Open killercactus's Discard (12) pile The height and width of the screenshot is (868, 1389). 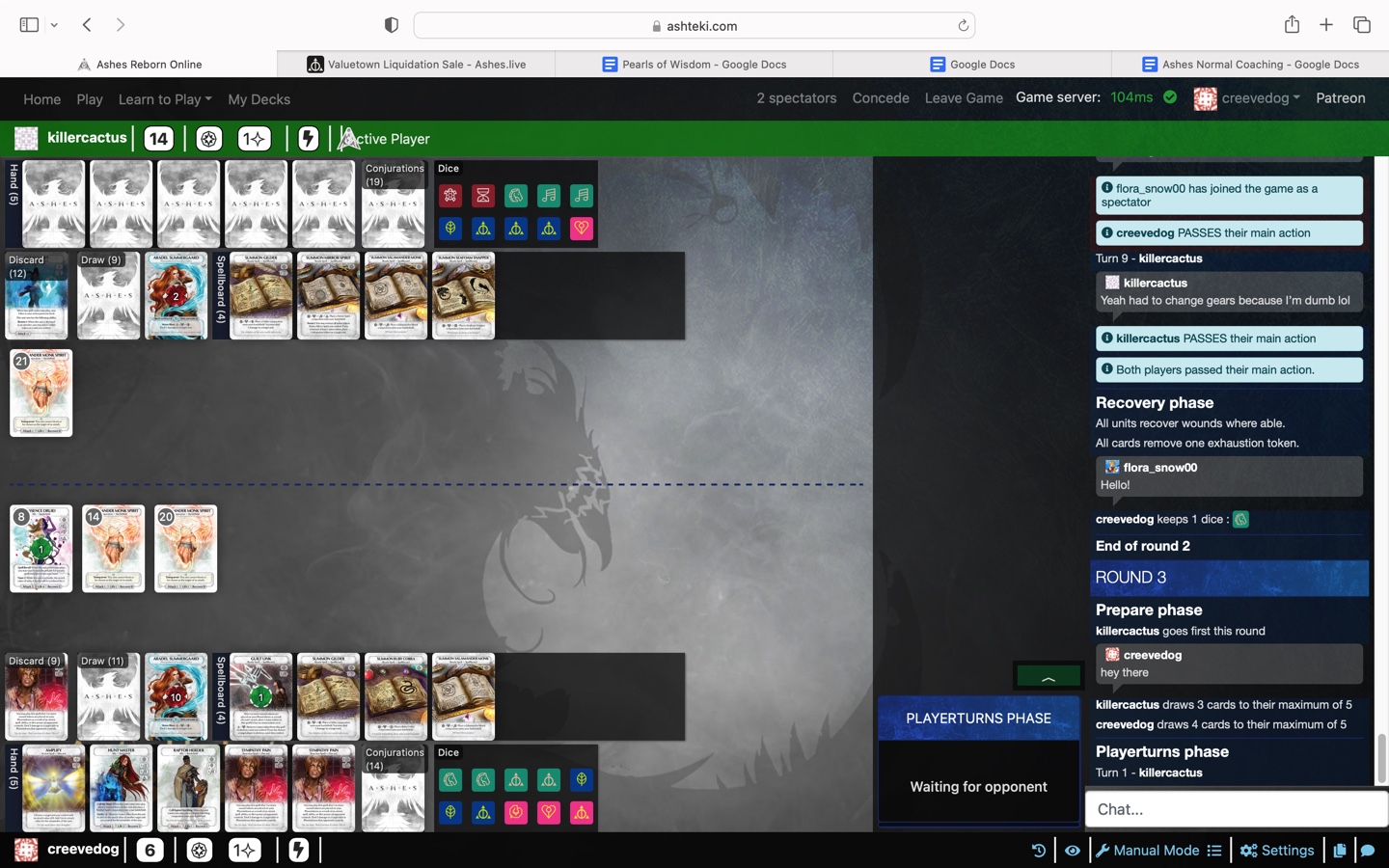[x=37, y=295]
